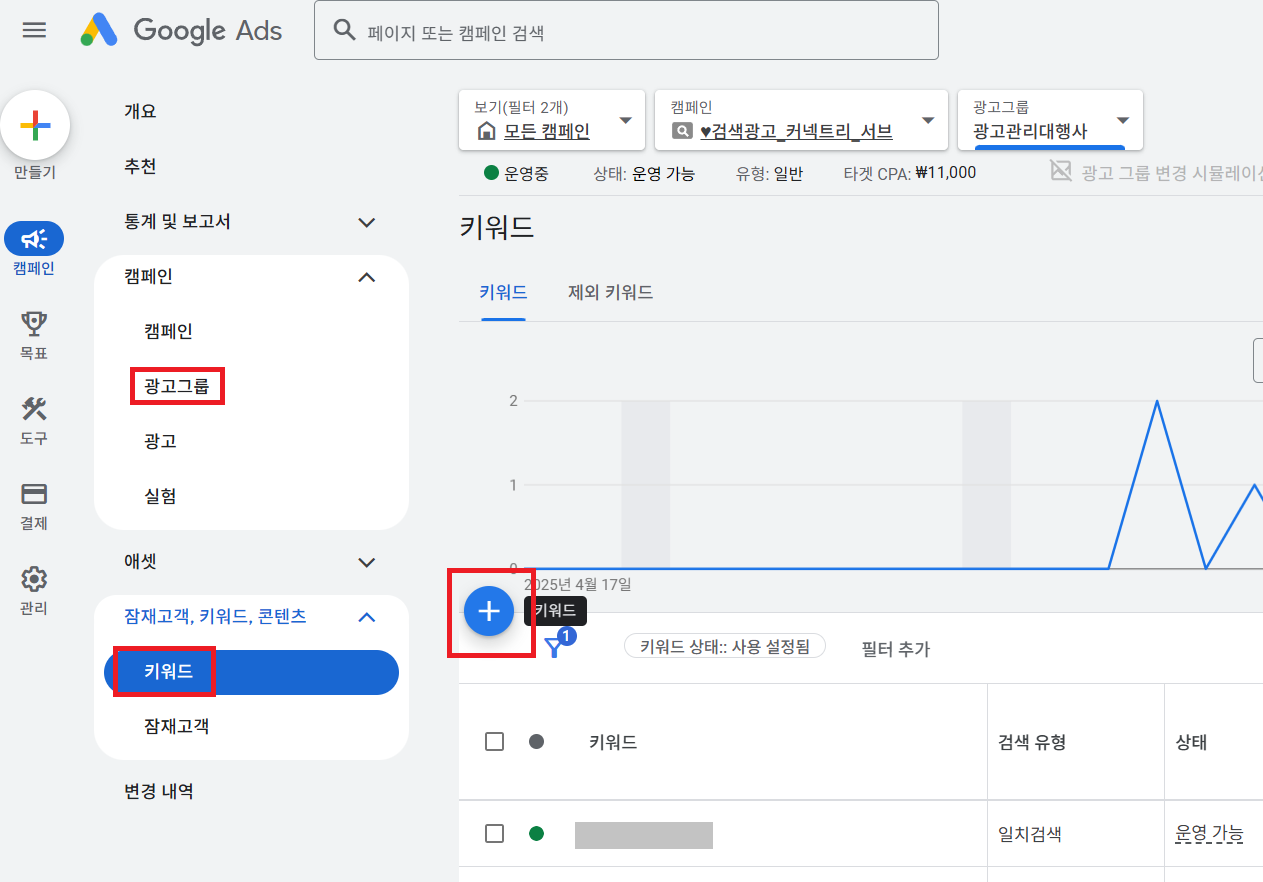Click 유형: 일반 text
1263x882 pixels.
769,173
